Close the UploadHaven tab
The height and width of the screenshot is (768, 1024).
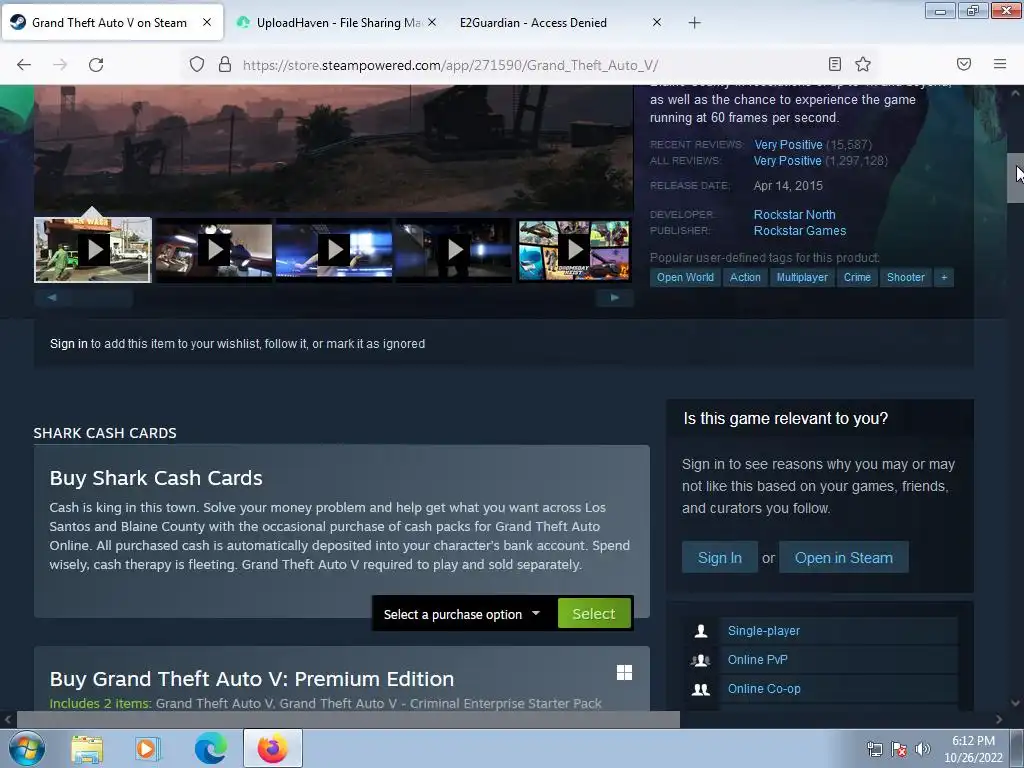[x=431, y=22]
